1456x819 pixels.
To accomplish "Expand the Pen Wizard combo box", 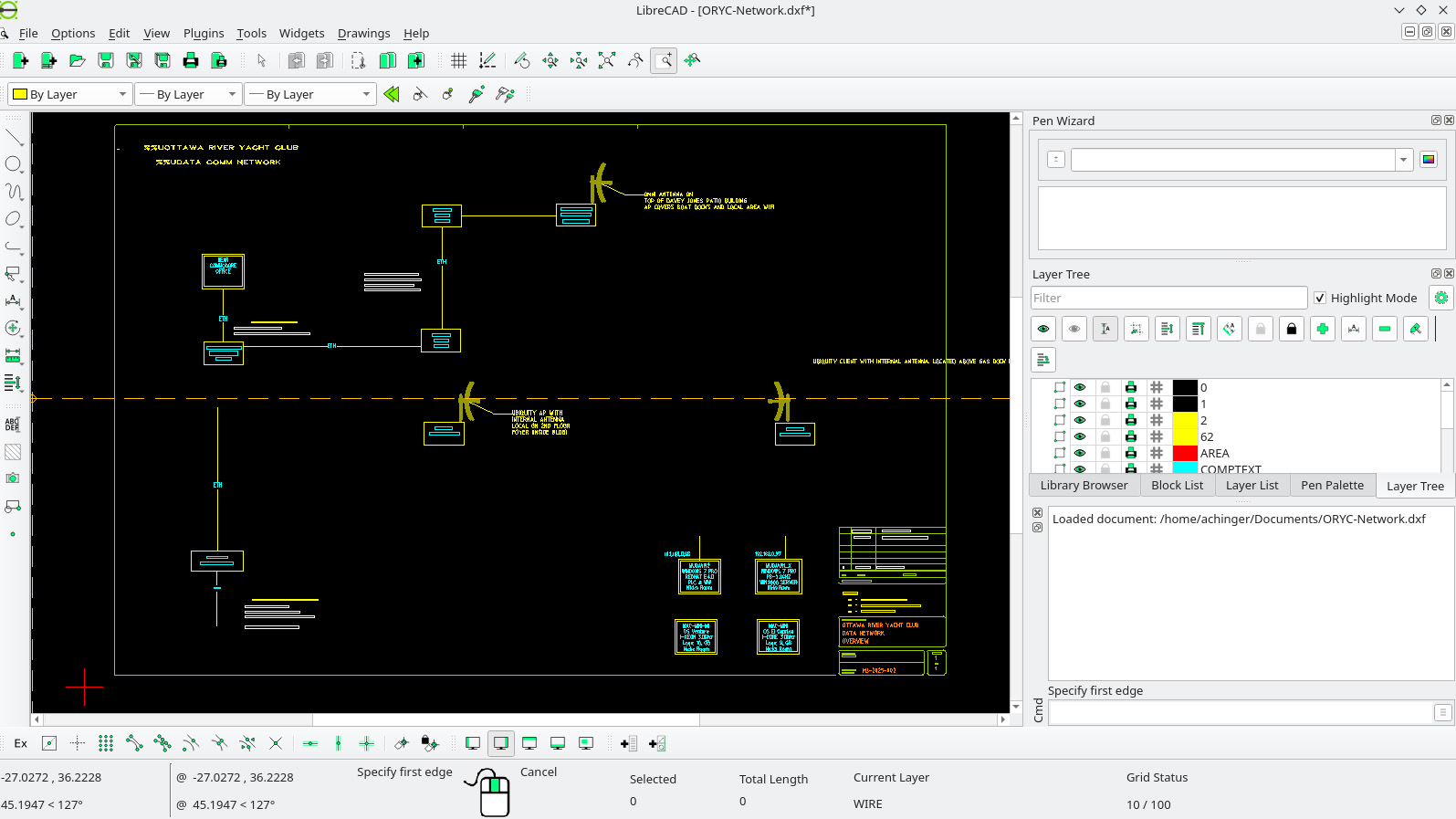I will point(1403,160).
